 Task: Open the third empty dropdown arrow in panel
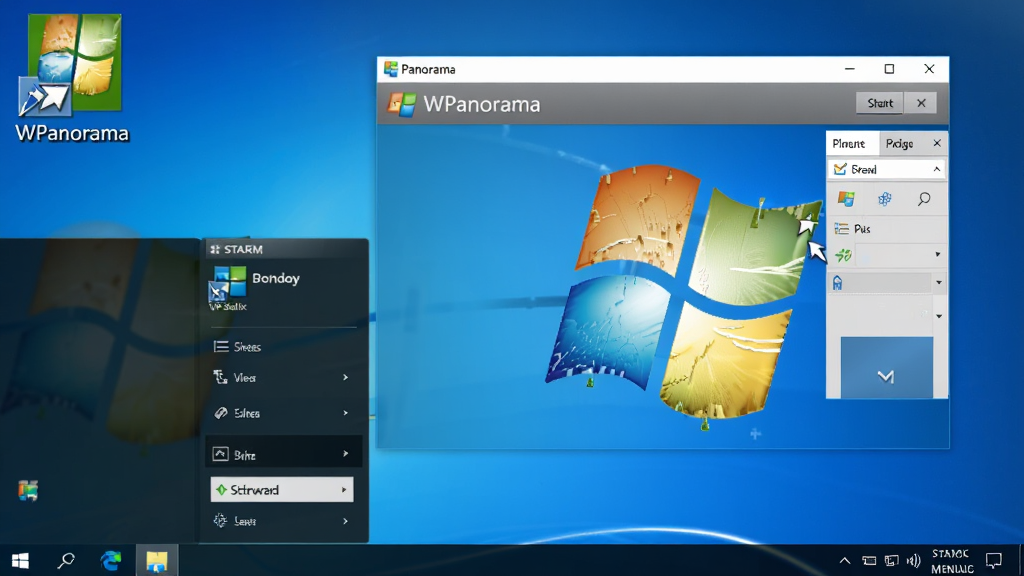click(938, 316)
